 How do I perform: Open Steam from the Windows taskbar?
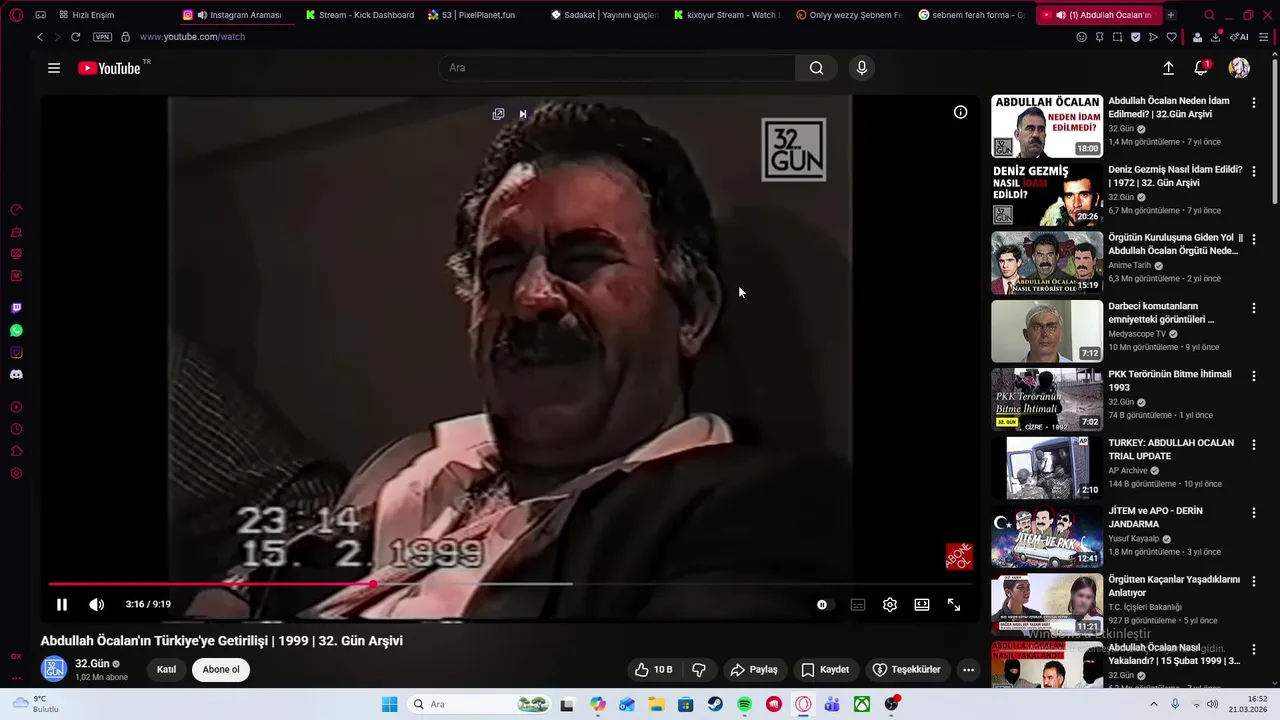point(715,704)
